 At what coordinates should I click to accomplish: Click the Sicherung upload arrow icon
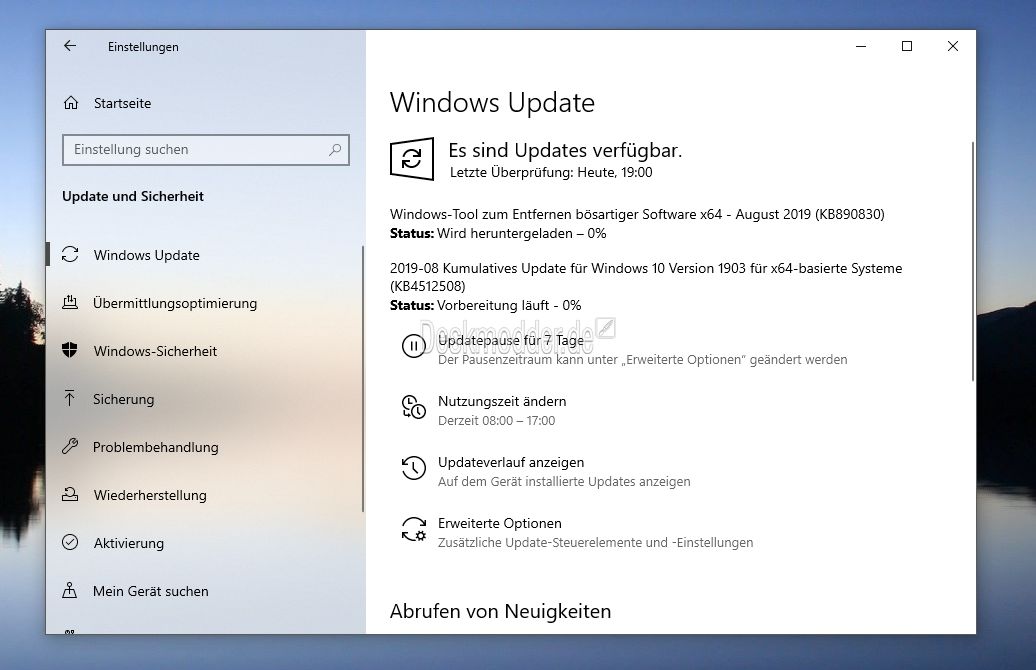69,398
